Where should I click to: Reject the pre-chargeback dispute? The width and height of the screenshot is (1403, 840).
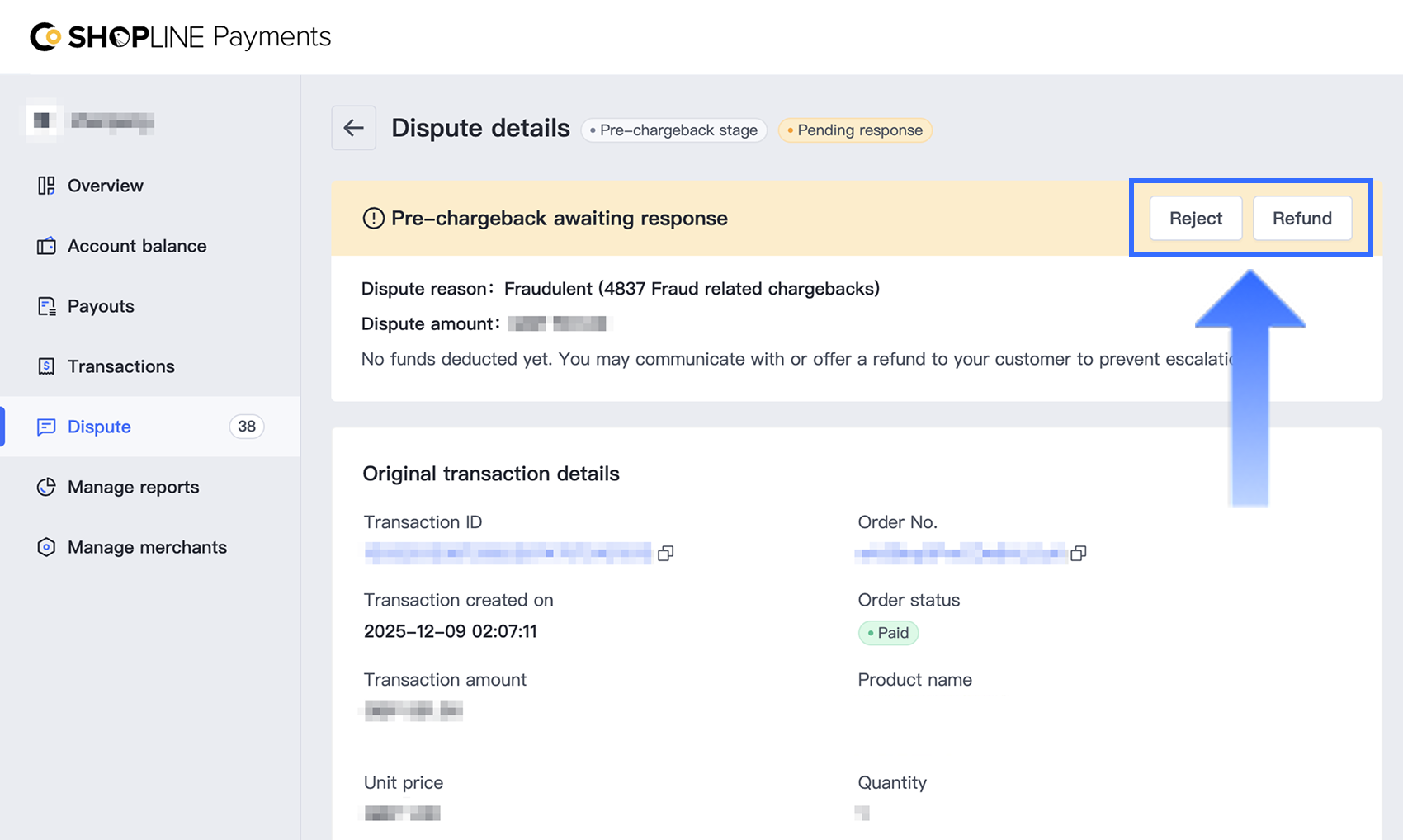coord(1195,219)
